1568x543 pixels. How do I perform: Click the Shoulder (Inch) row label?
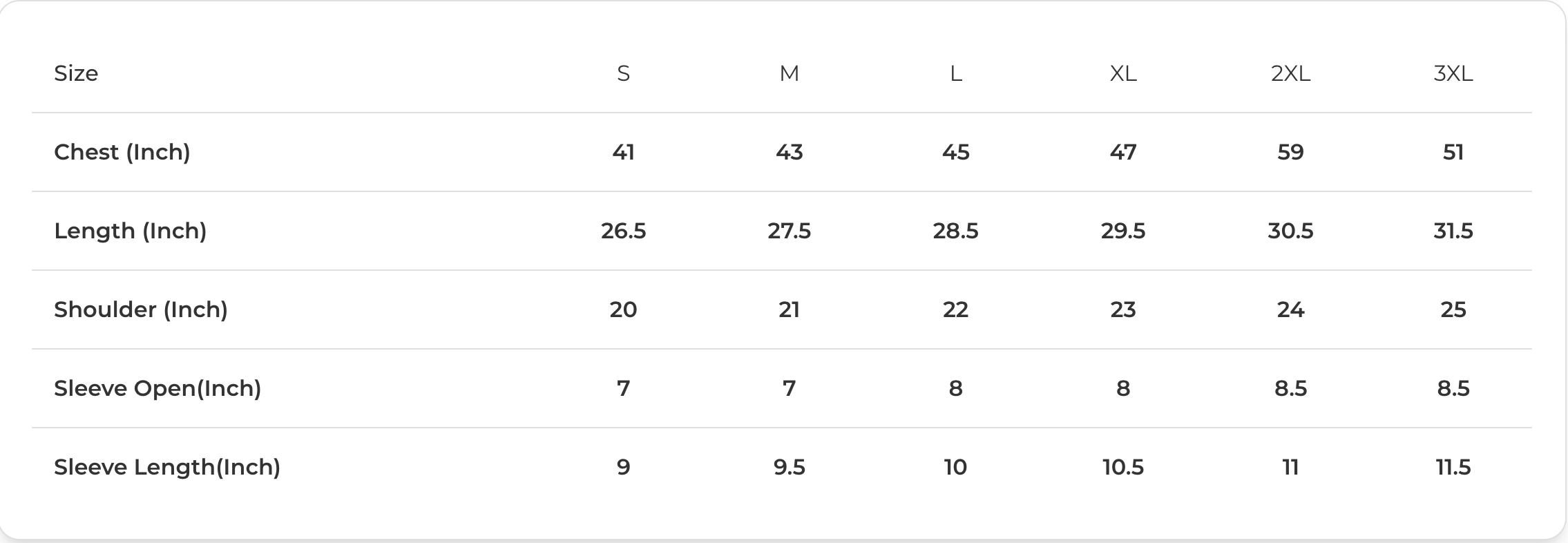point(141,309)
